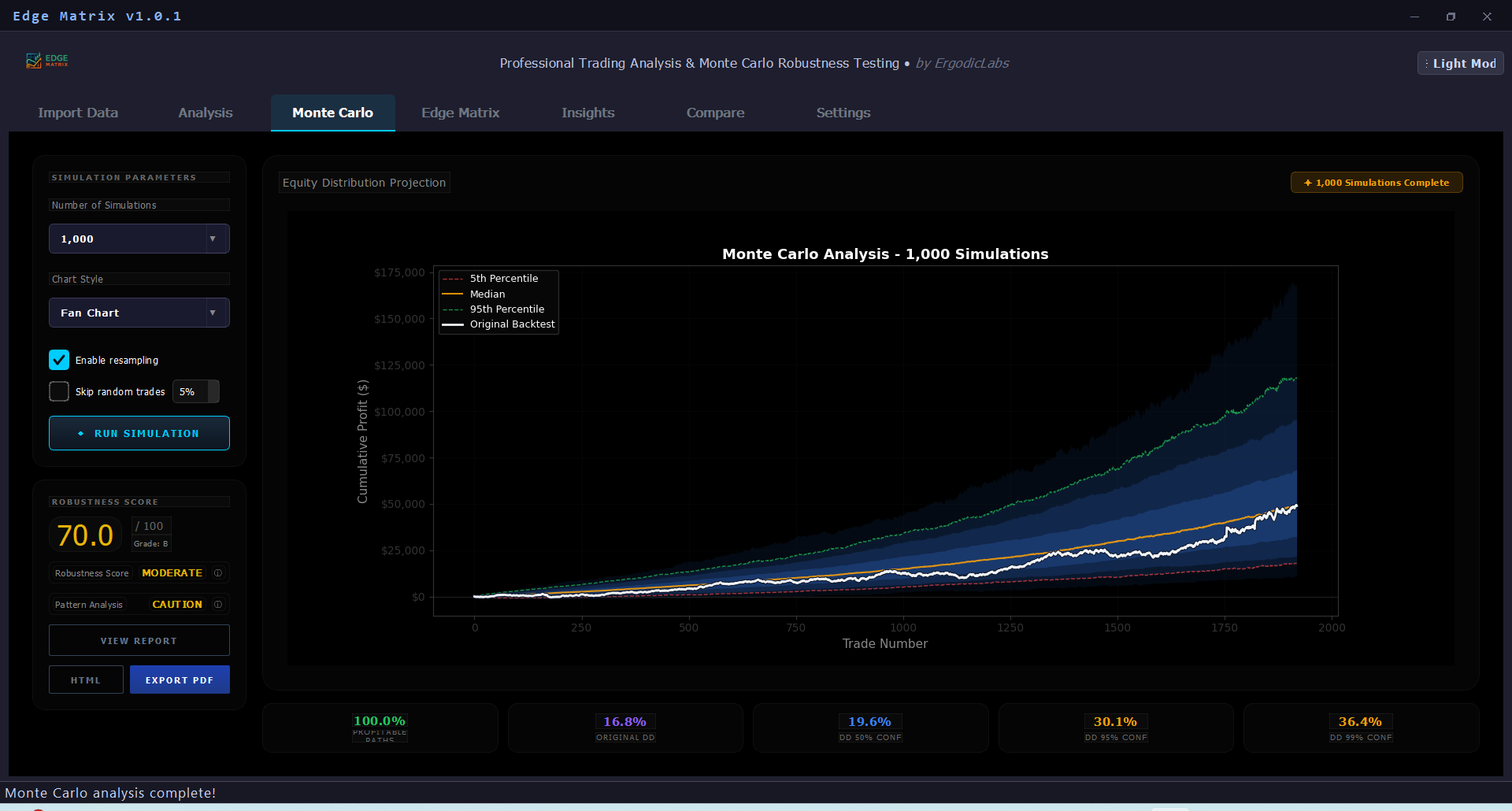Image resolution: width=1512 pixels, height=811 pixels.
Task: Click 95th Percentile legend entry
Action: click(494, 309)
